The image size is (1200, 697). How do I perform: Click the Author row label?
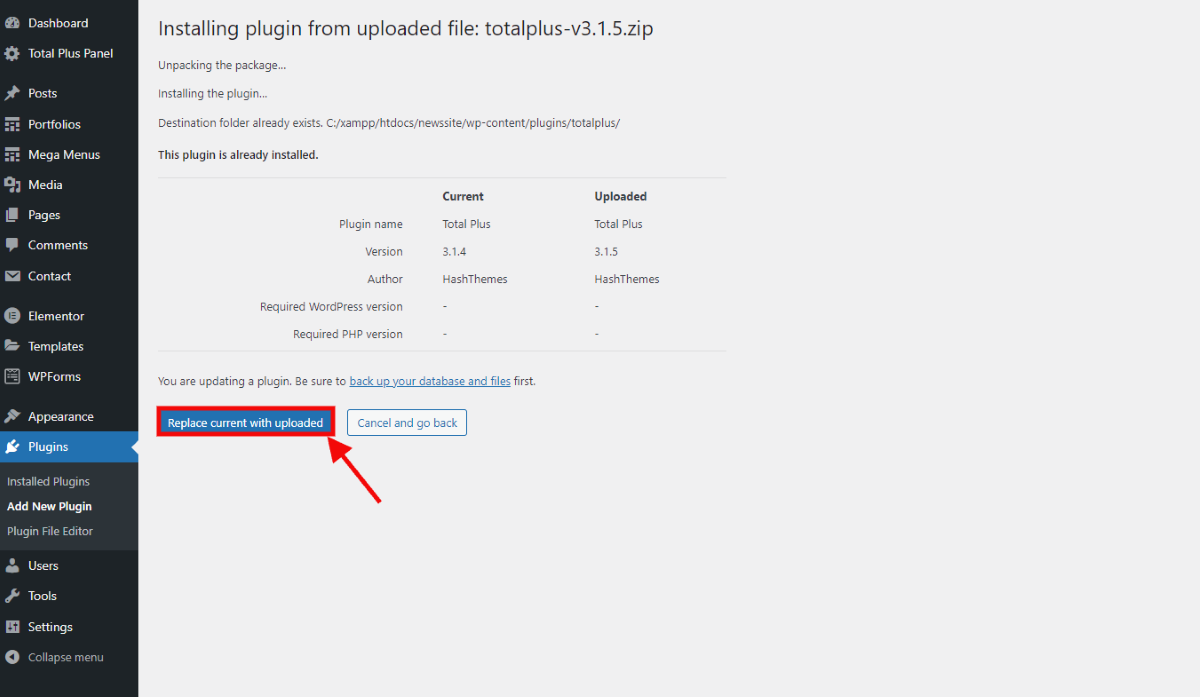click(385, 279)
